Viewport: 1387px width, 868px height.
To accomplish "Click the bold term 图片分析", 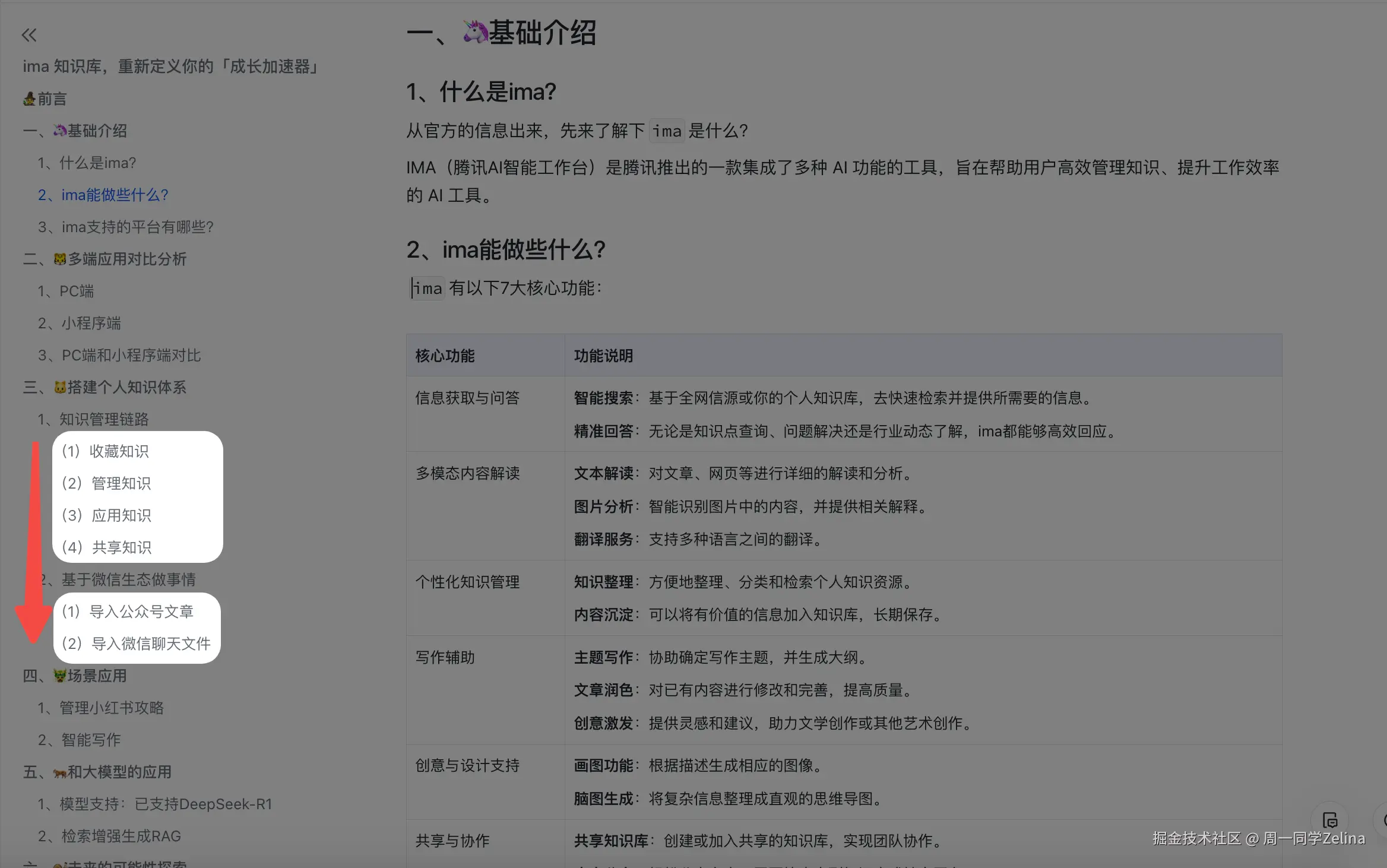I will pyautogui.click(x=603, y=506).
